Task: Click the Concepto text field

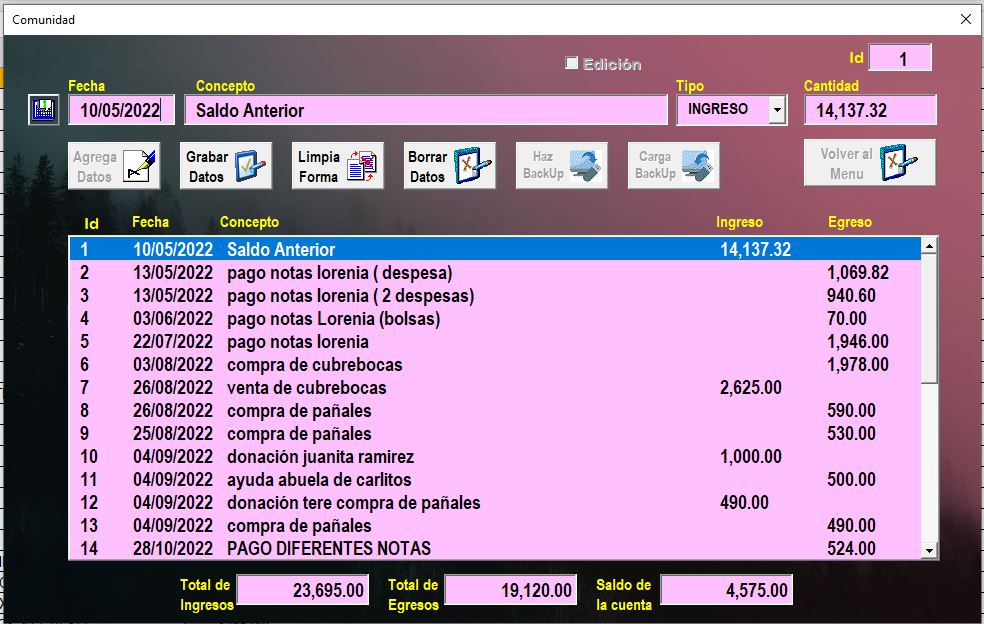Action: (425, 110)
